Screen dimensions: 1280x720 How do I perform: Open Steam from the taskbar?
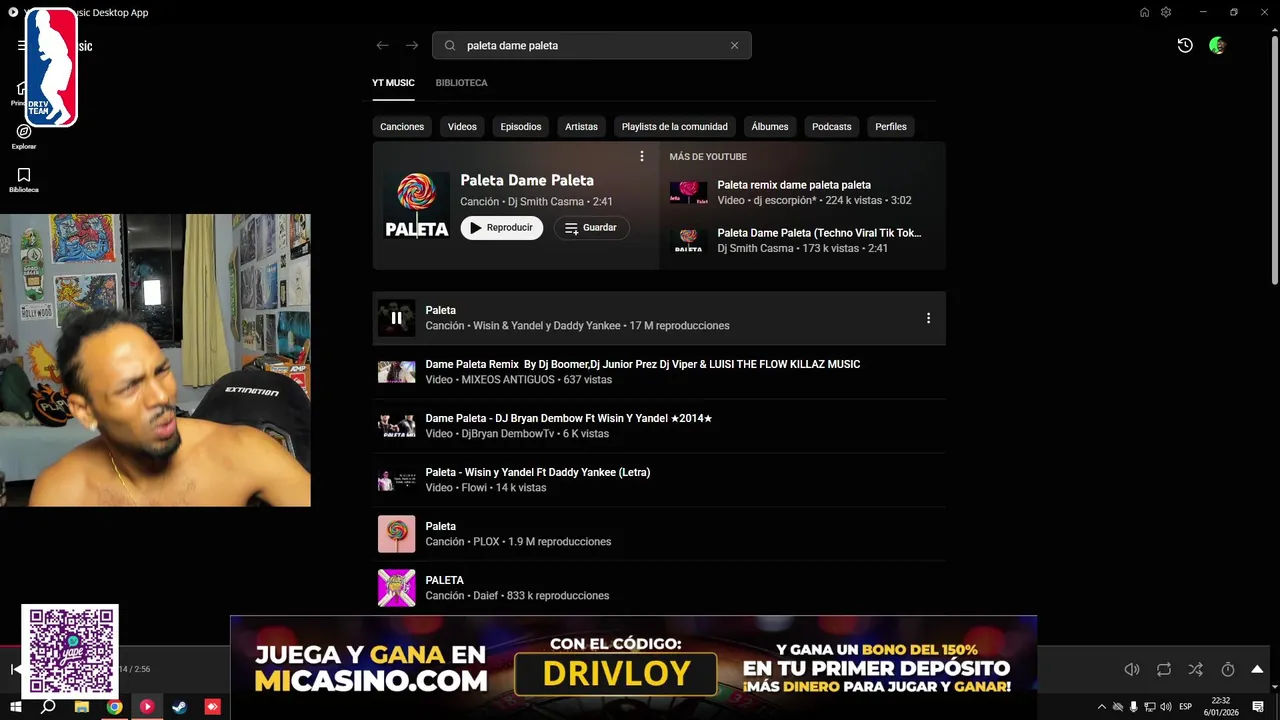tap(179, 707)
